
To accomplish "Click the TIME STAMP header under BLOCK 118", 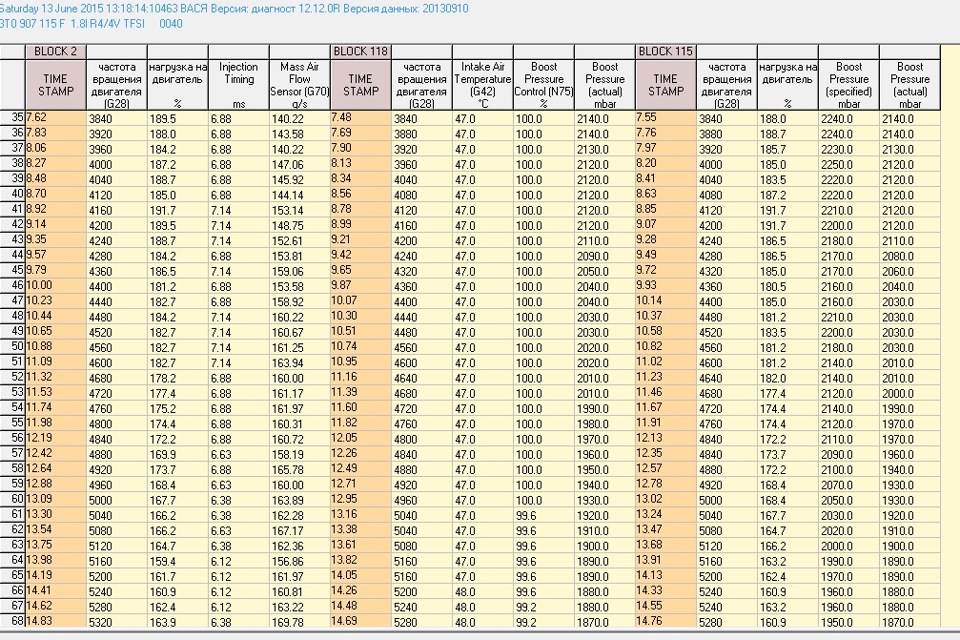I will tap(359, 84).
